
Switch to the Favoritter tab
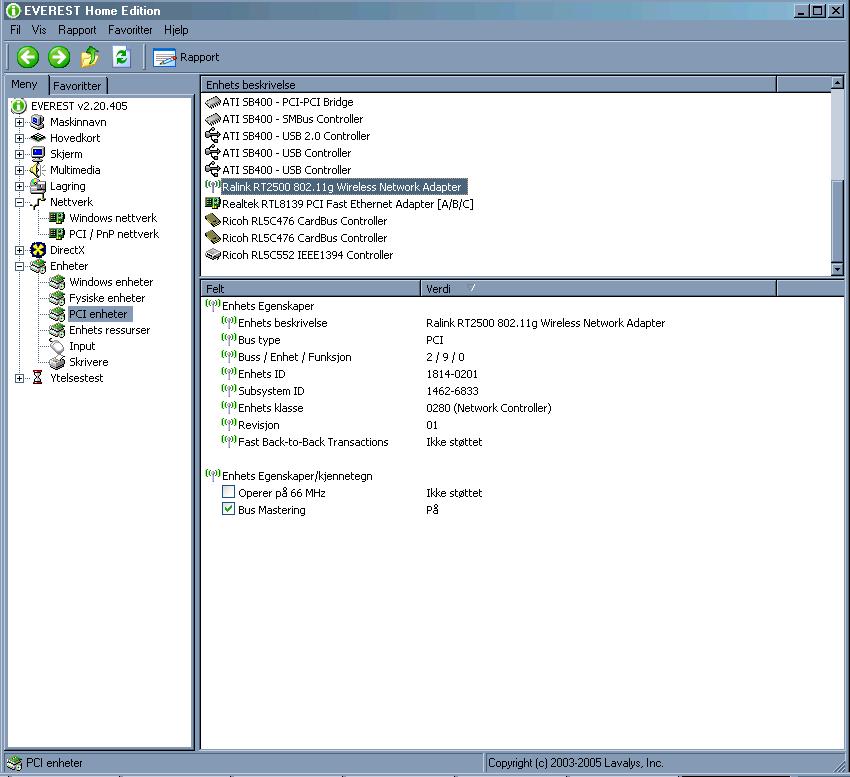(x=77, y=86)
